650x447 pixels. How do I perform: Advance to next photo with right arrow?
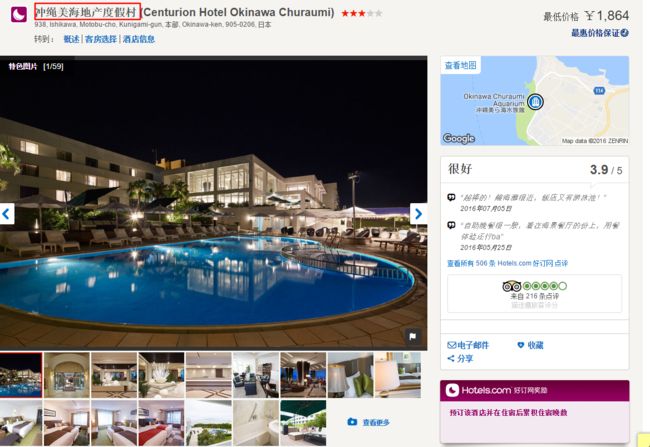pos(418,214)
